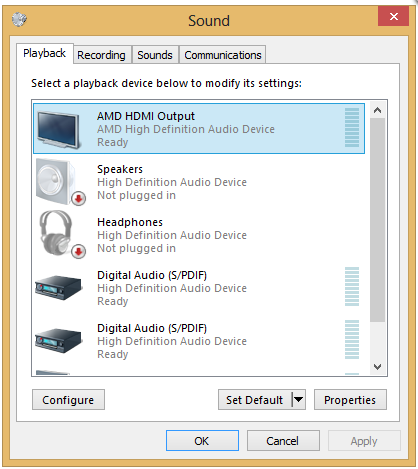Viewport: 418px width, 469px height.
Task: Click the red not-plugged-in badge on Speakers
Action: click(78, 199)
